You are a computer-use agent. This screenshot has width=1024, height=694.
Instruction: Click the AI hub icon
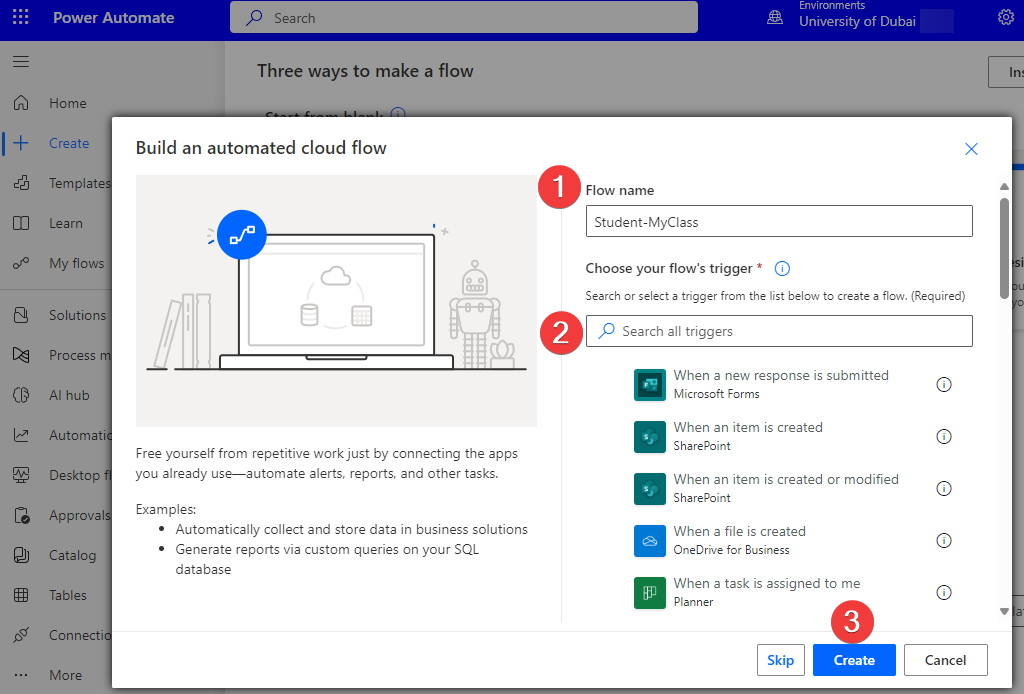pos(21,395)
